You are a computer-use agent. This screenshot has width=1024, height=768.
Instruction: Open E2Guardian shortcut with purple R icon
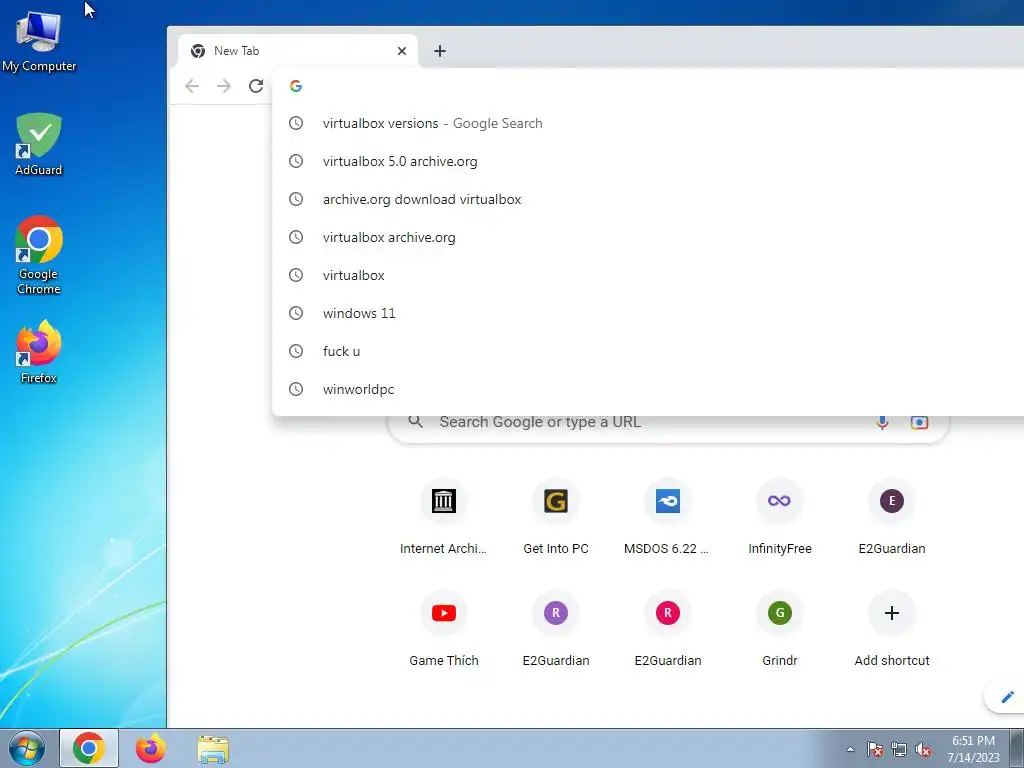(556, 630)
